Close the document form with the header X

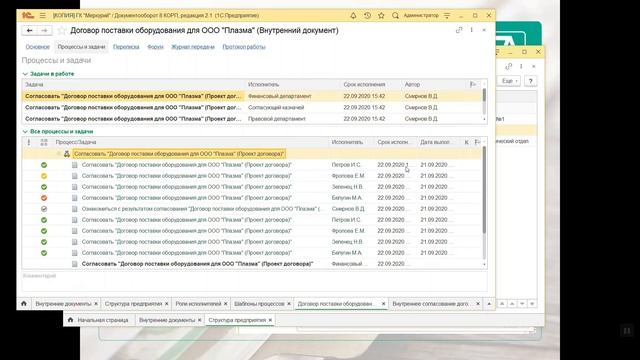pyautogui.click(x=484, y=30)
